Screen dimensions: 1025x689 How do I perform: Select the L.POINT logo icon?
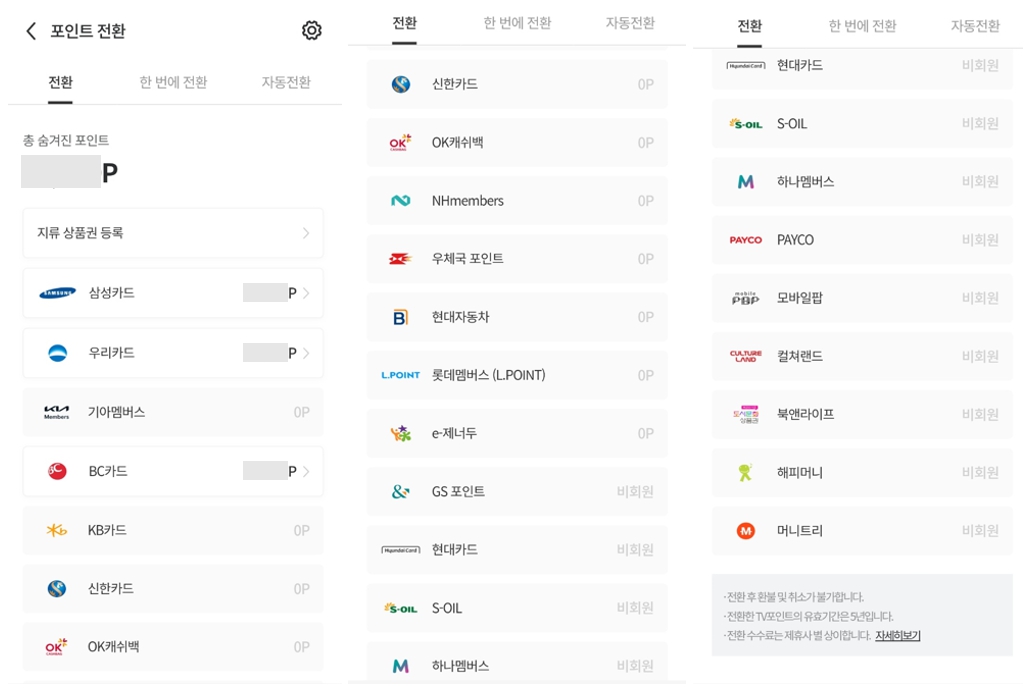402,375
